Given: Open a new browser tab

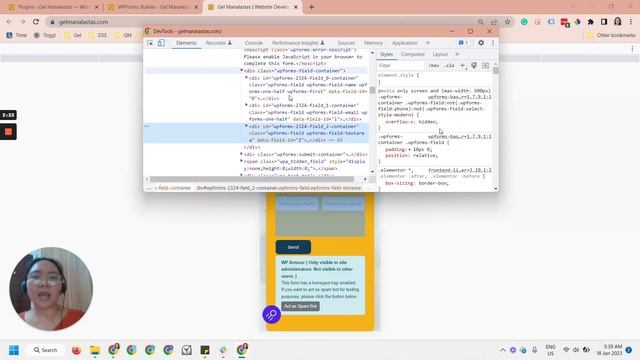Looking at the screenshot, I should tap(311, 7).
